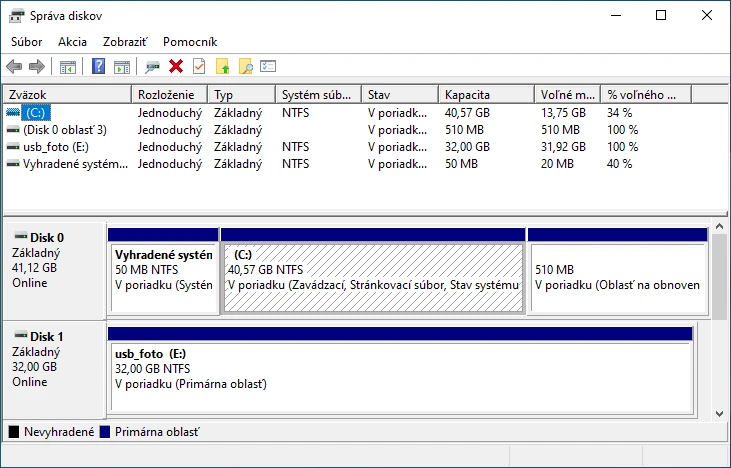Click the scrollbar down arrow in disk pane
Viewport: 731px width, 468px height.
coord(719,413)
